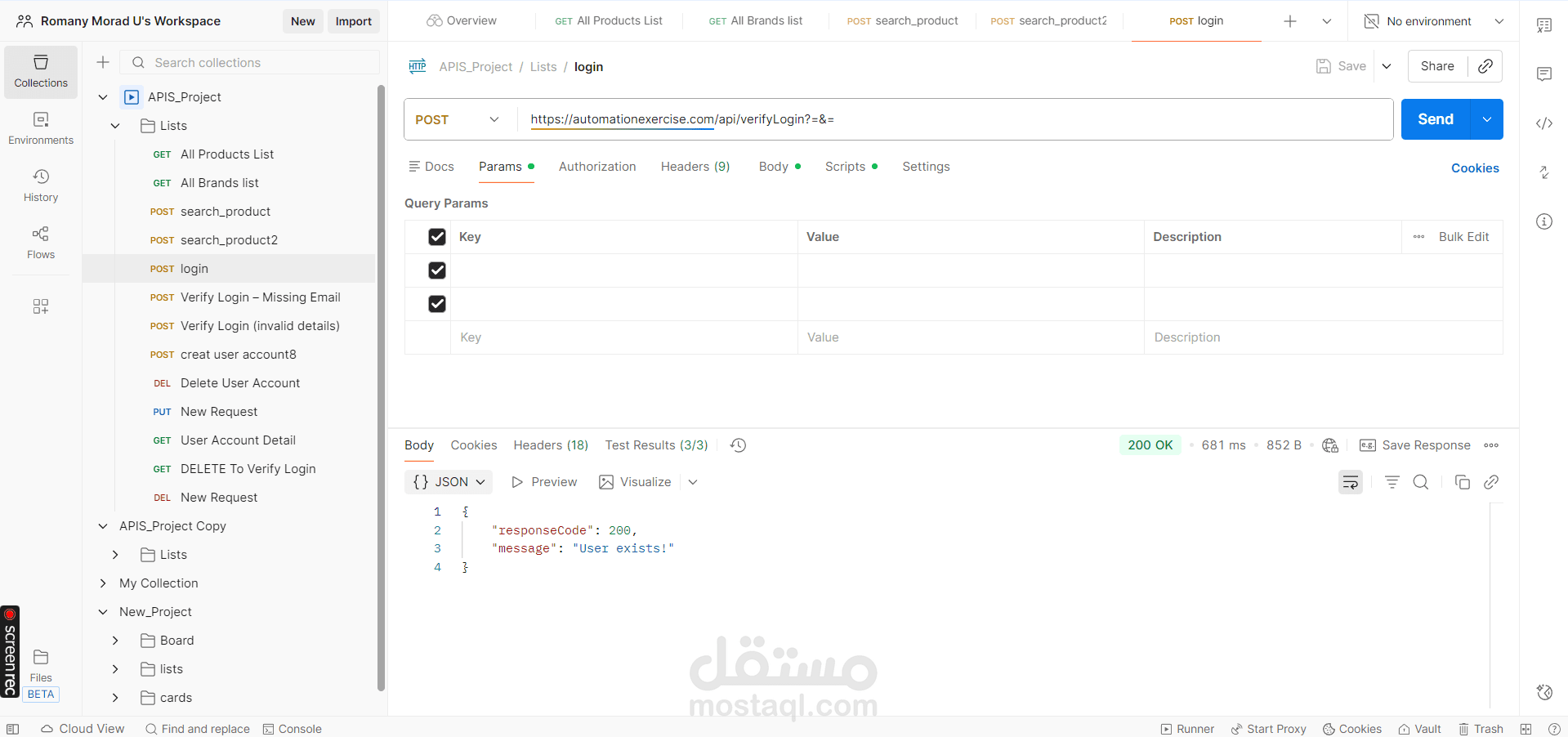Open the POST method dropdown

coord(458,119)
